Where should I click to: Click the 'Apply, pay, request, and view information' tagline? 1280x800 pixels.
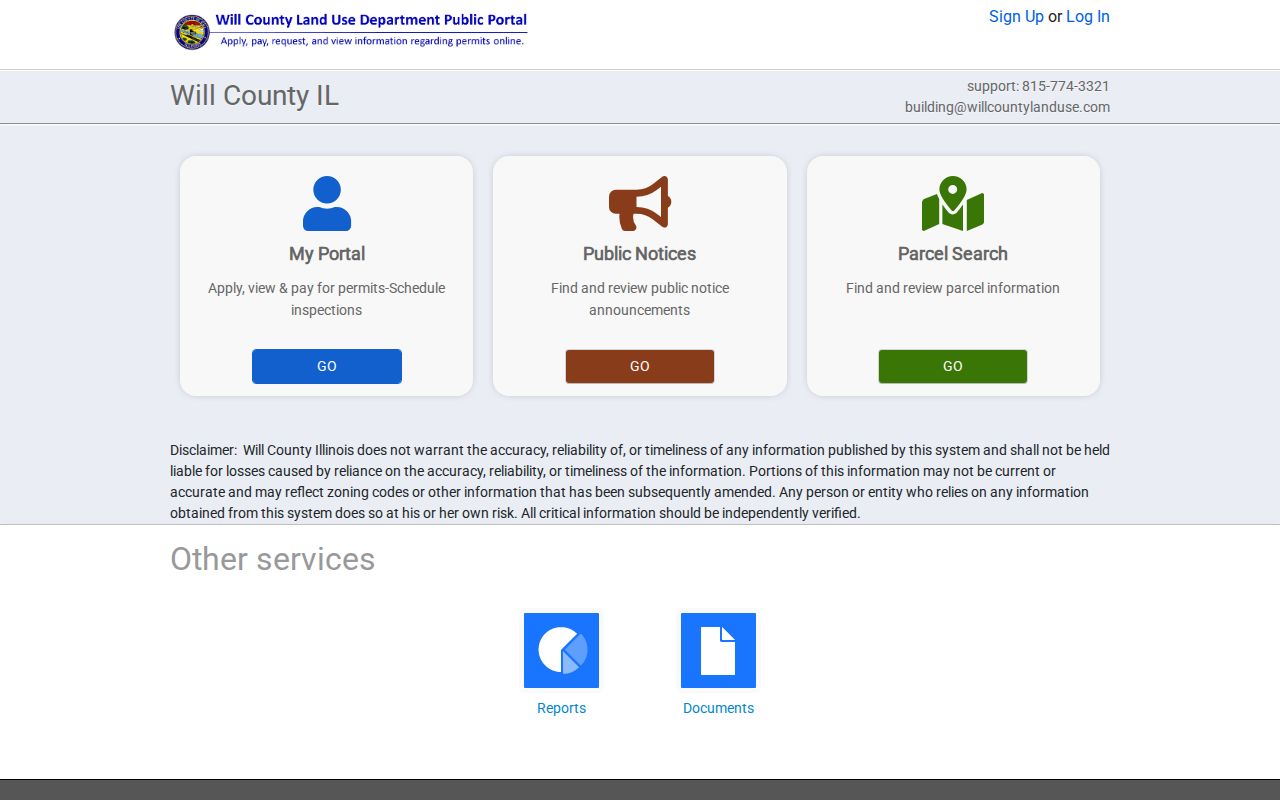372,41
